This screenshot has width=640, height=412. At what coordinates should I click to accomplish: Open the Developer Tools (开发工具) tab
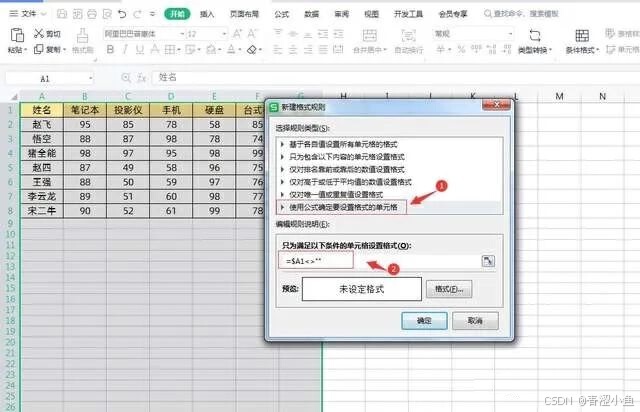coord(409,14)
